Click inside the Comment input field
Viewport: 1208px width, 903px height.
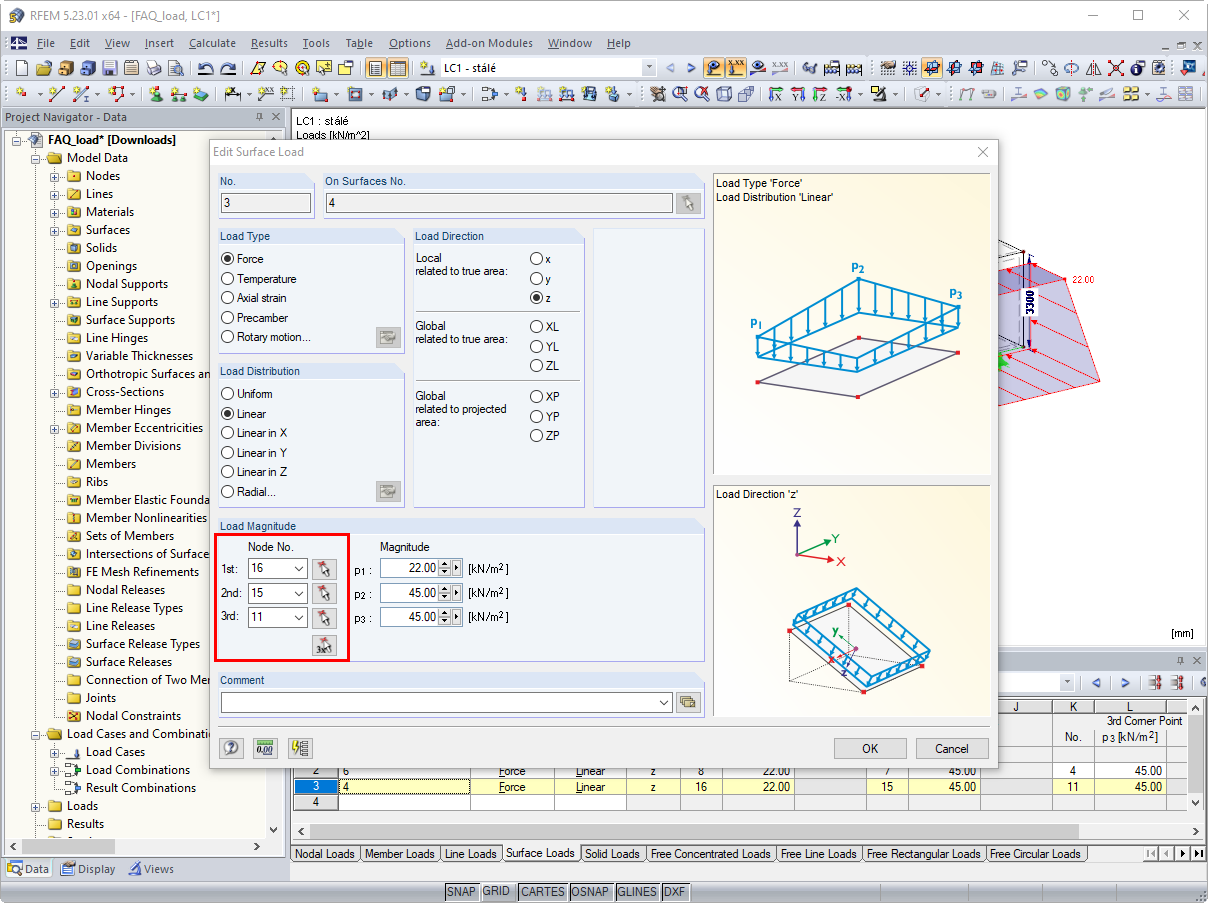[440, 702]
